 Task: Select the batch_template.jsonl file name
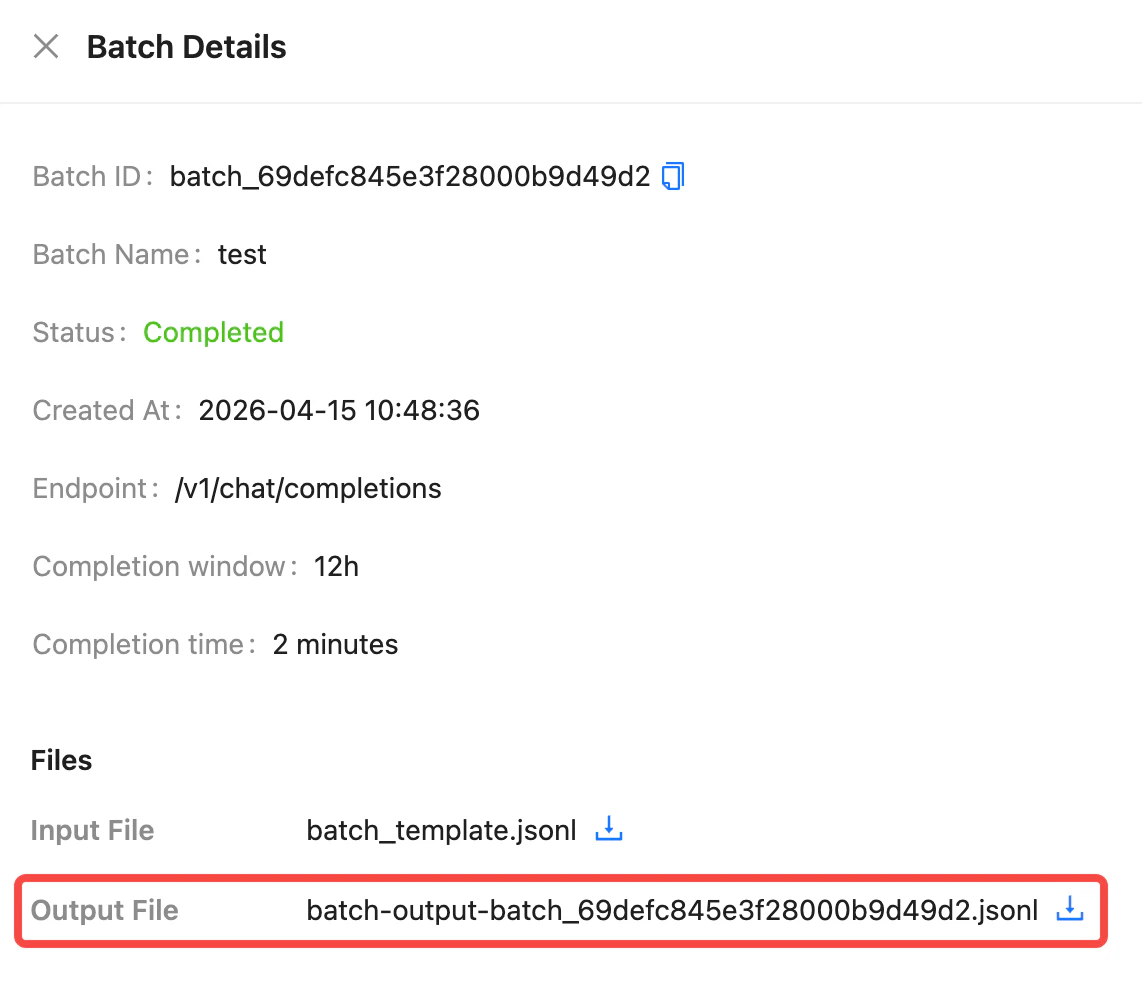[441, 830]
